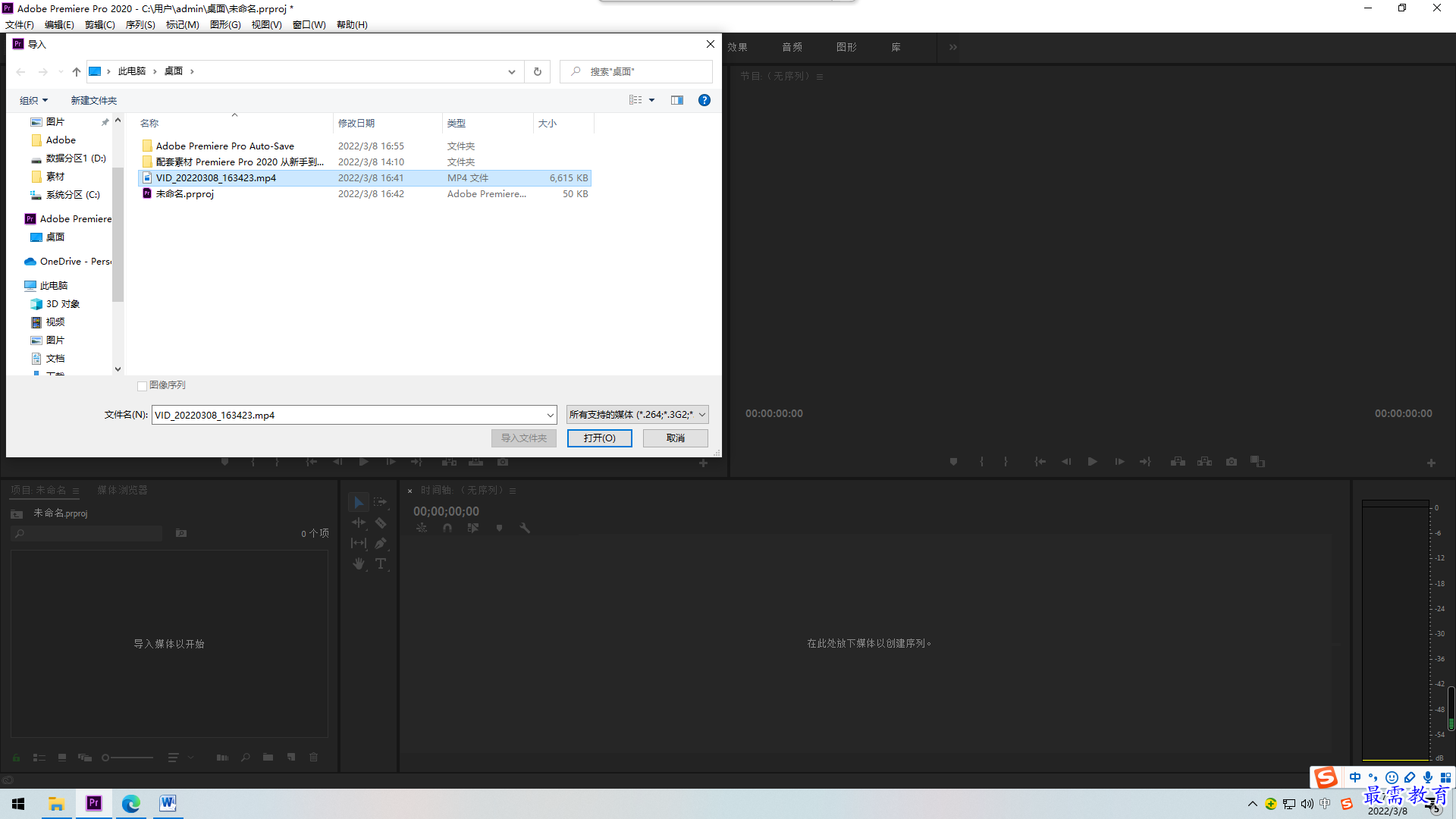Open the 文件(F) menu
1456x819 pixels.
[20, 25]
